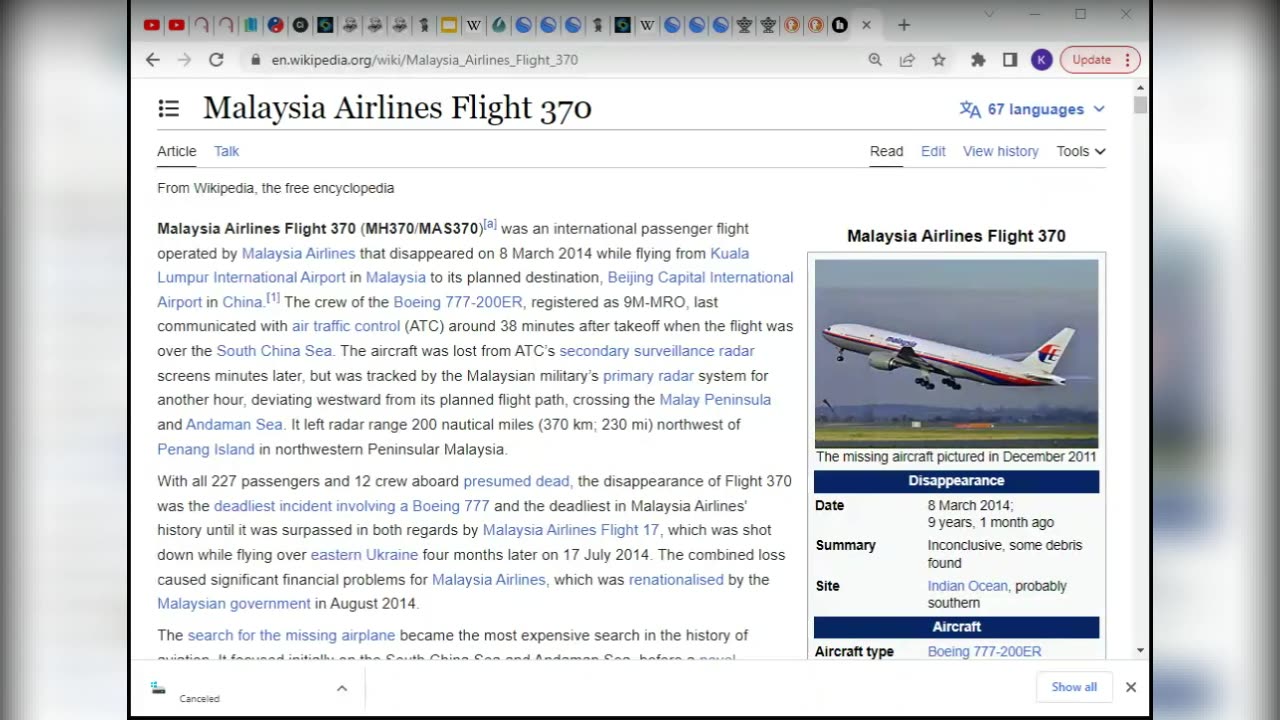
Task: Click the Indian Ocean link in infobox
Action: [x=967, y=586]
